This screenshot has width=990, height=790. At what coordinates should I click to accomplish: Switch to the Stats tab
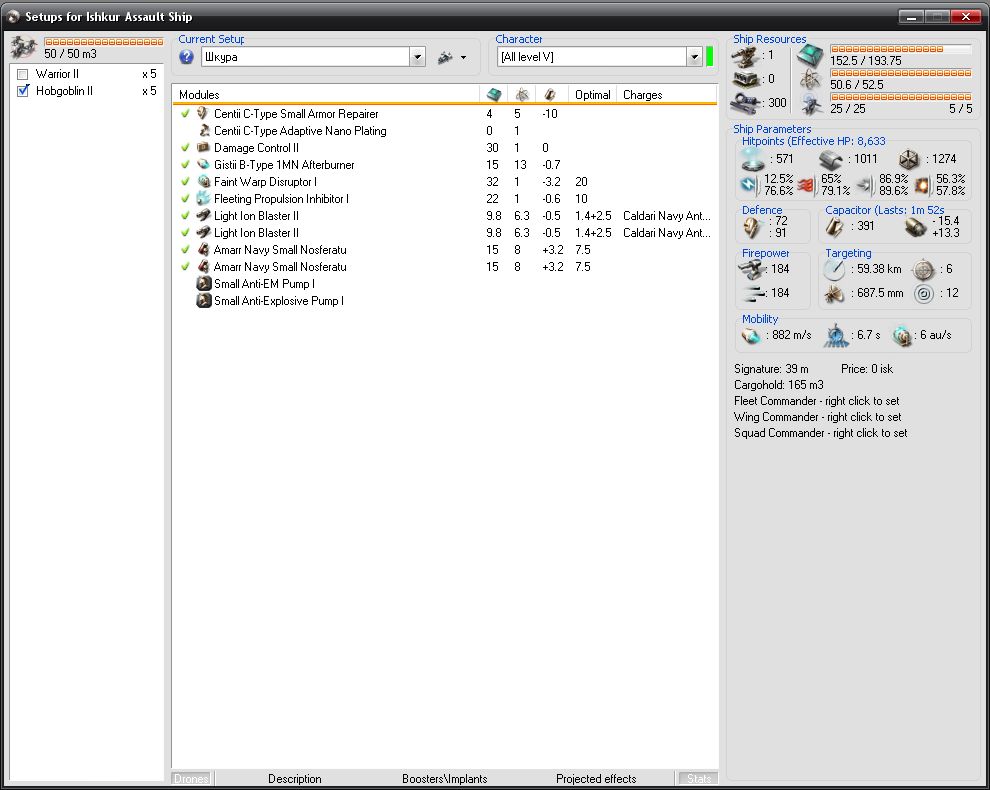(699, 779)
